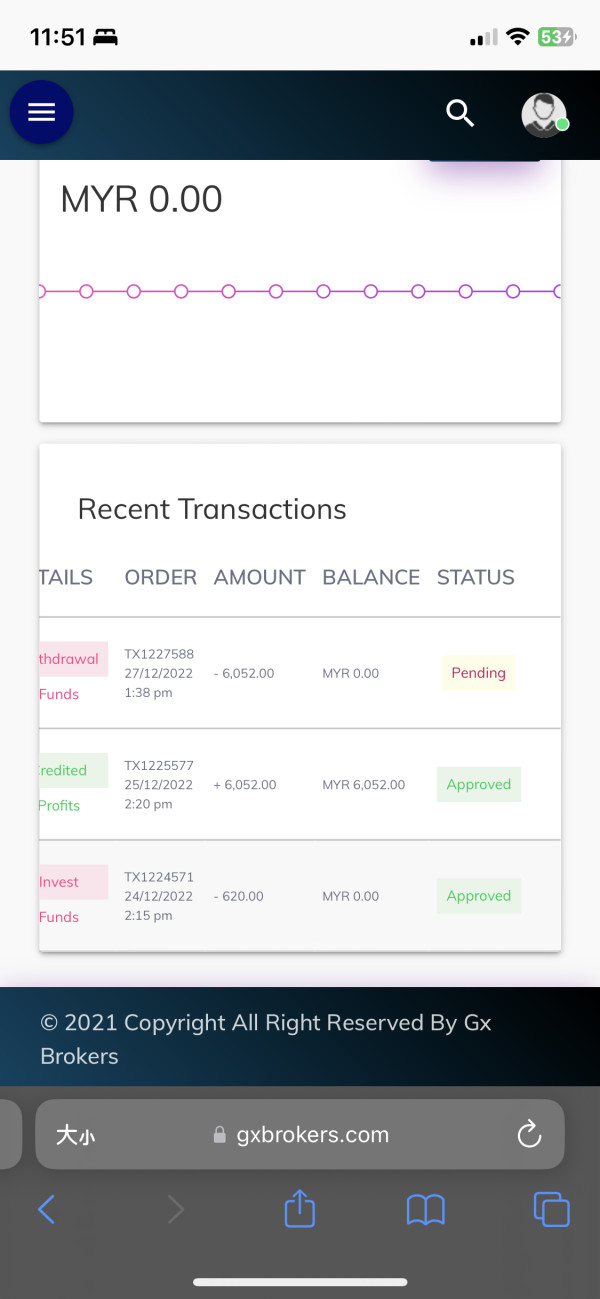The image size is (600, 1299).
Task: Reload the page with refresh icon
Action: pos(528,1134)
